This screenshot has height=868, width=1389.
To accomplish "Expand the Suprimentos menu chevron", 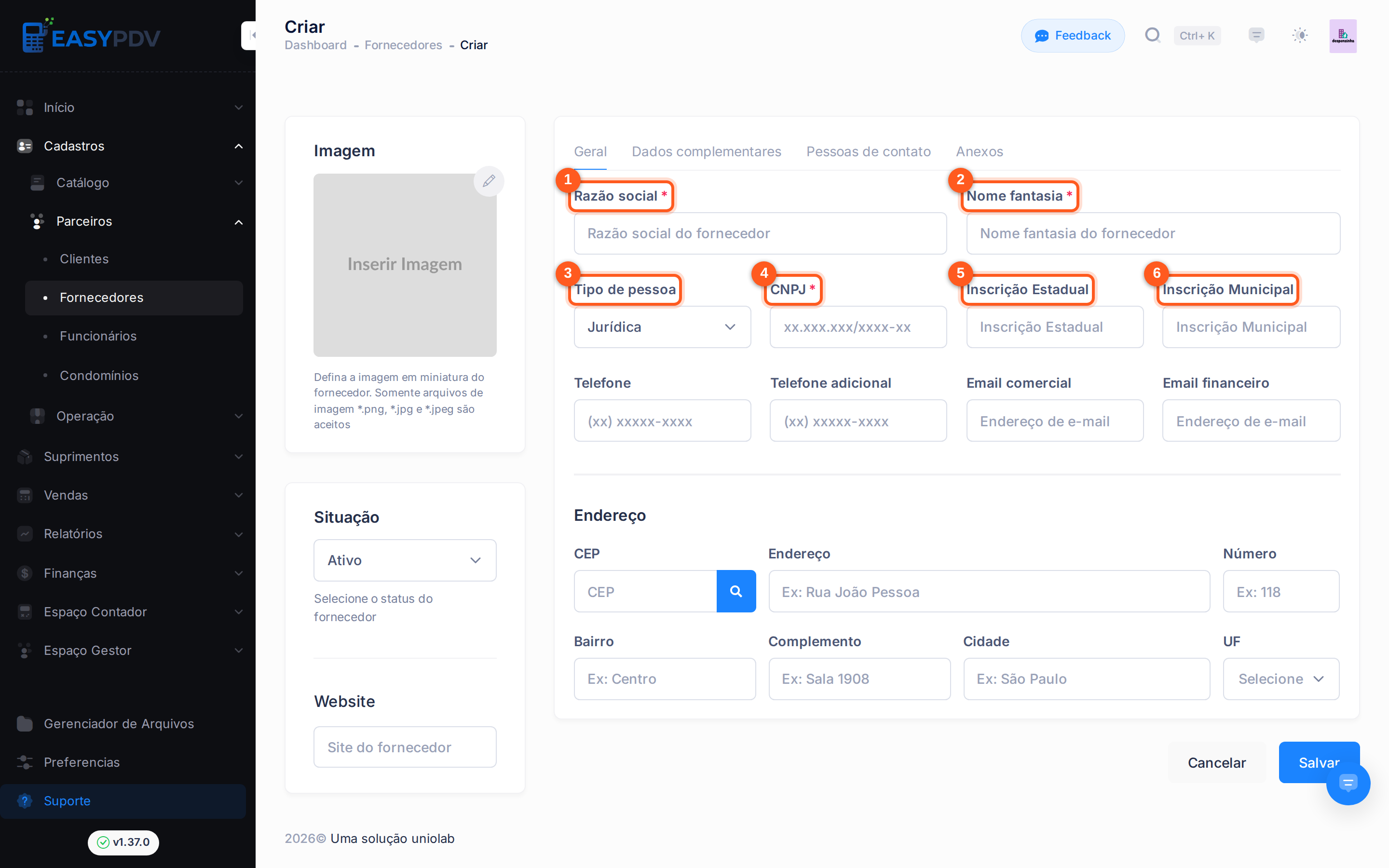I will [x=239, y=456].
